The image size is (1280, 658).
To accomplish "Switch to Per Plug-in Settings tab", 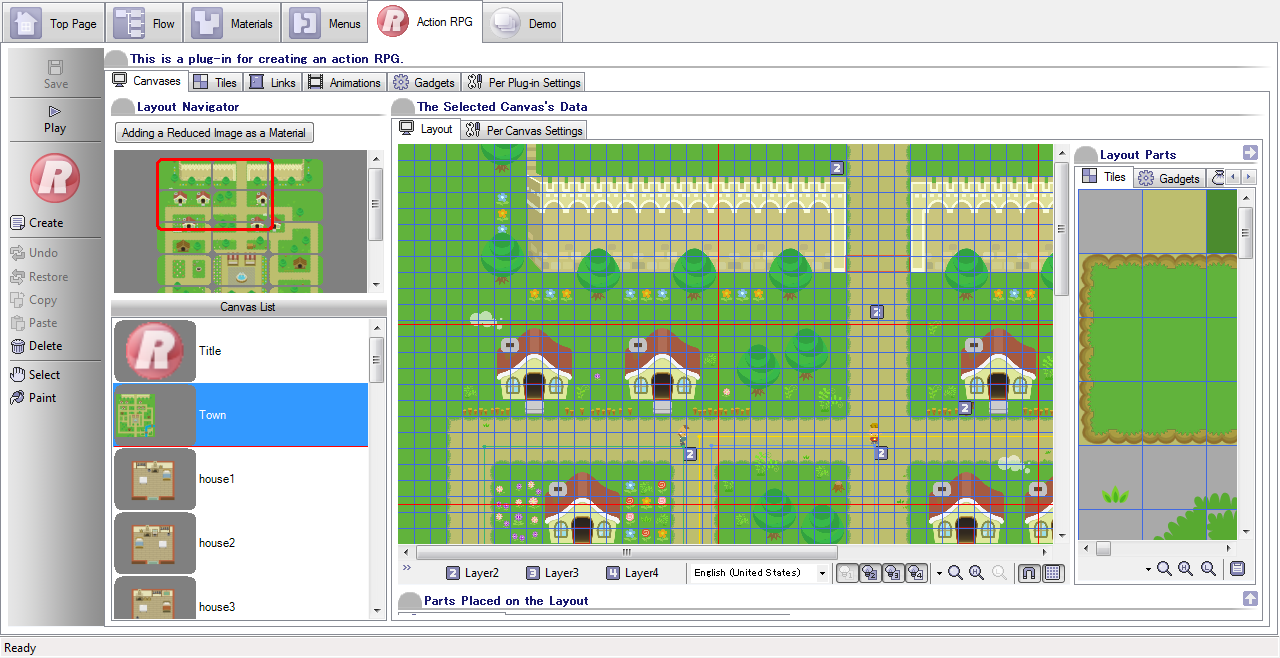I will tap(522, 82).
